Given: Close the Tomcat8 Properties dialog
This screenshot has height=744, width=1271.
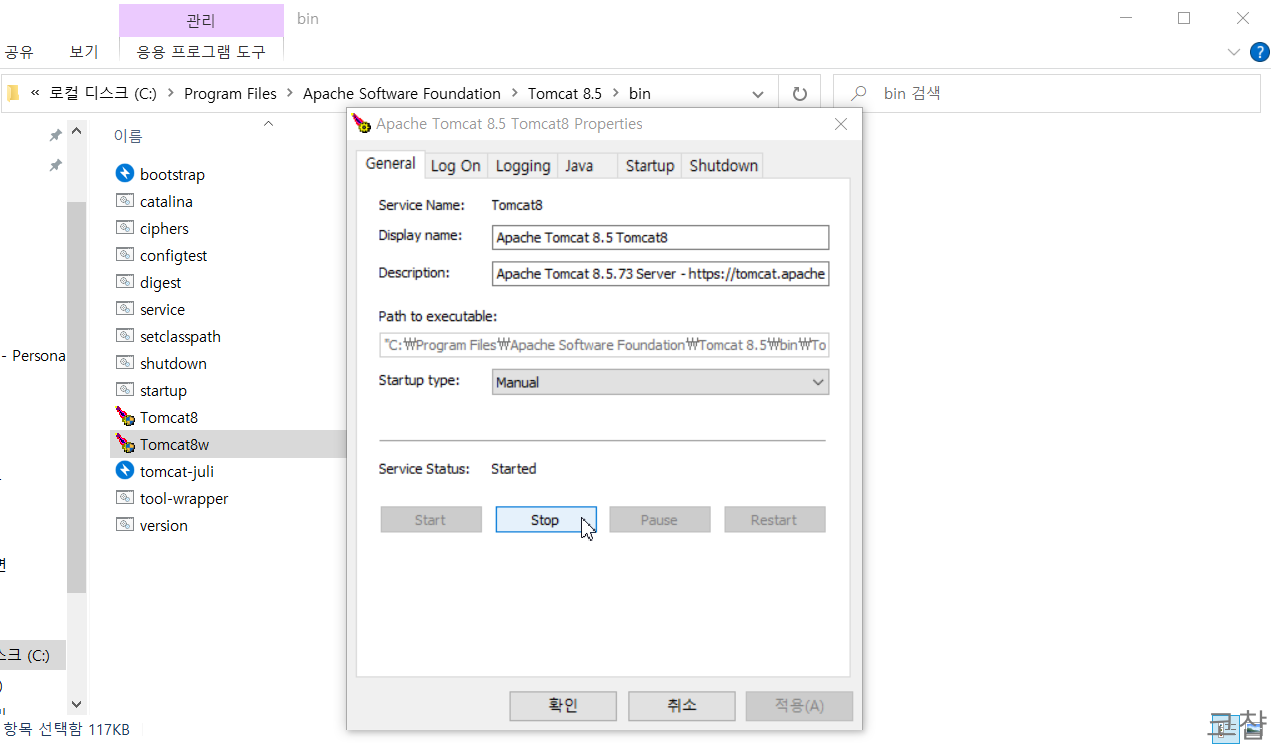Looking at the screenshot, I should click(841, 124).
